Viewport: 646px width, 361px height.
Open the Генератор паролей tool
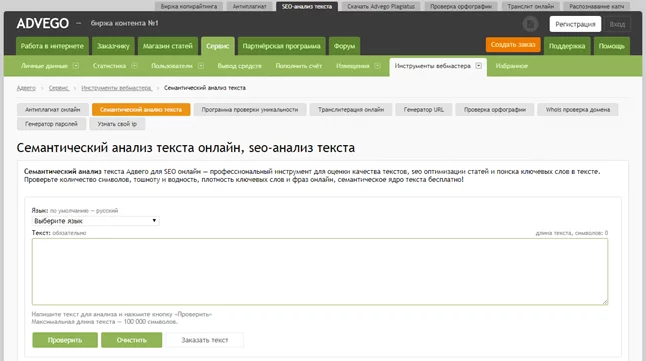click(x=51, y=124)
